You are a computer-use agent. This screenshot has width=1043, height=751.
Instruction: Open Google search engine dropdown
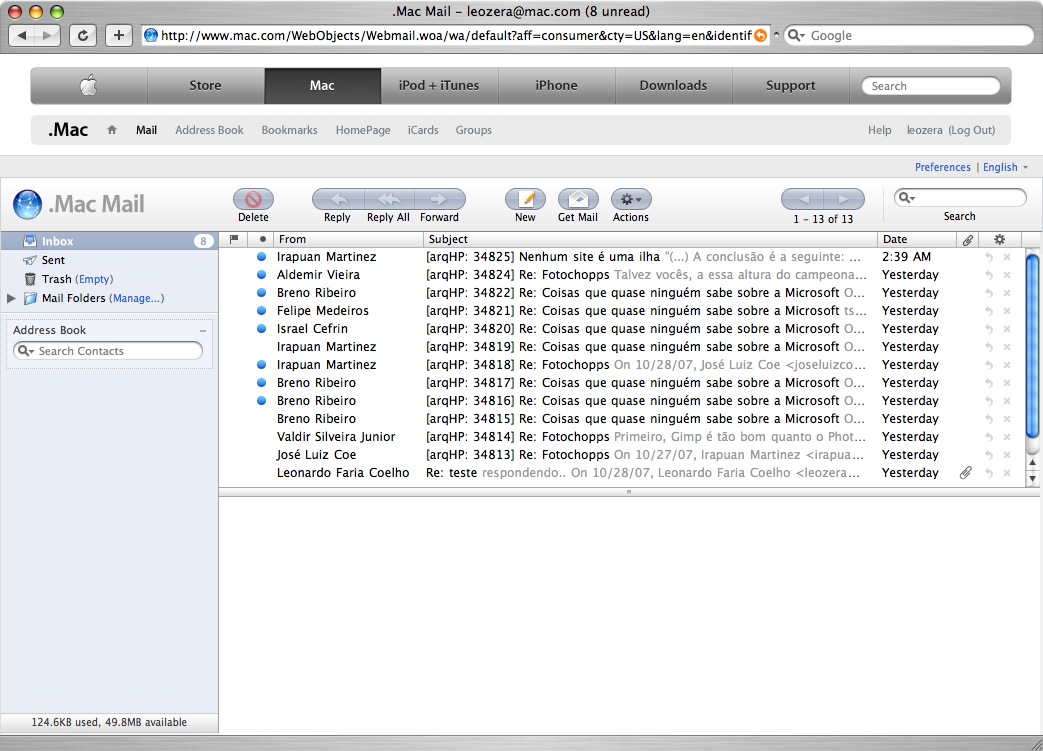pyautogui.click(x=796, y=35)
